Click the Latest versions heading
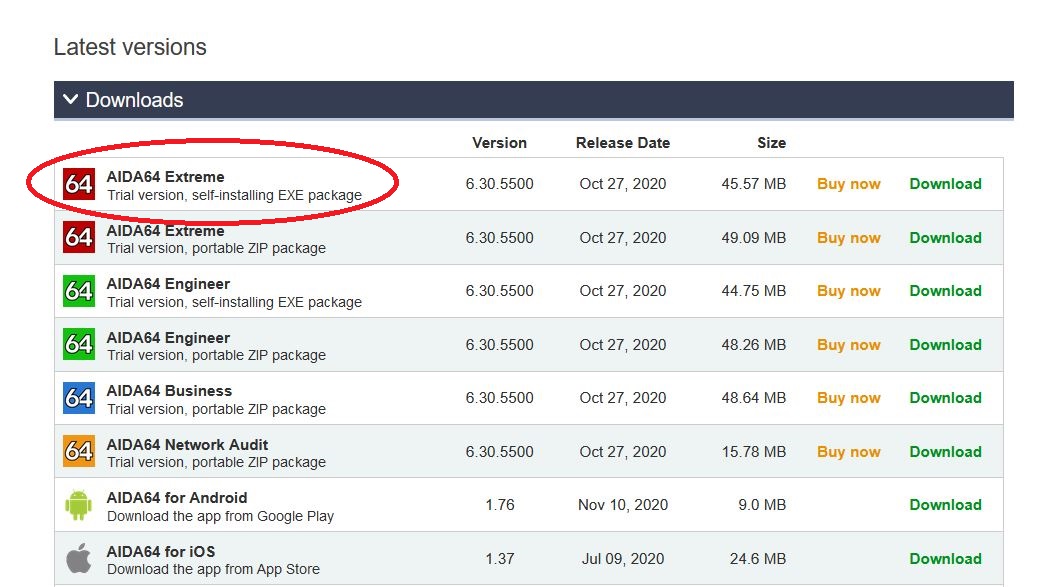 pos(130,47)
